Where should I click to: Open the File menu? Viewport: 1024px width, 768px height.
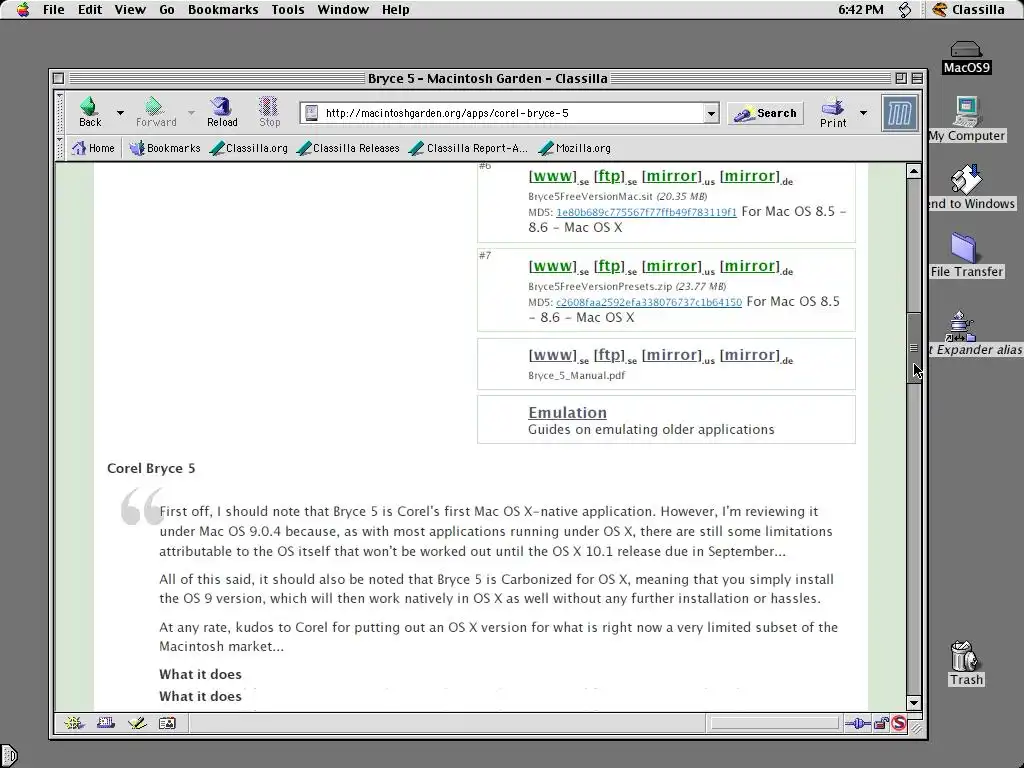[54, 10]
